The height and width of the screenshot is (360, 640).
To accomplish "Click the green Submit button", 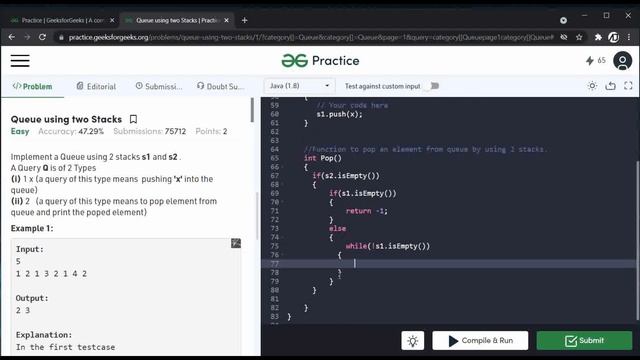I will click(584, 340).
